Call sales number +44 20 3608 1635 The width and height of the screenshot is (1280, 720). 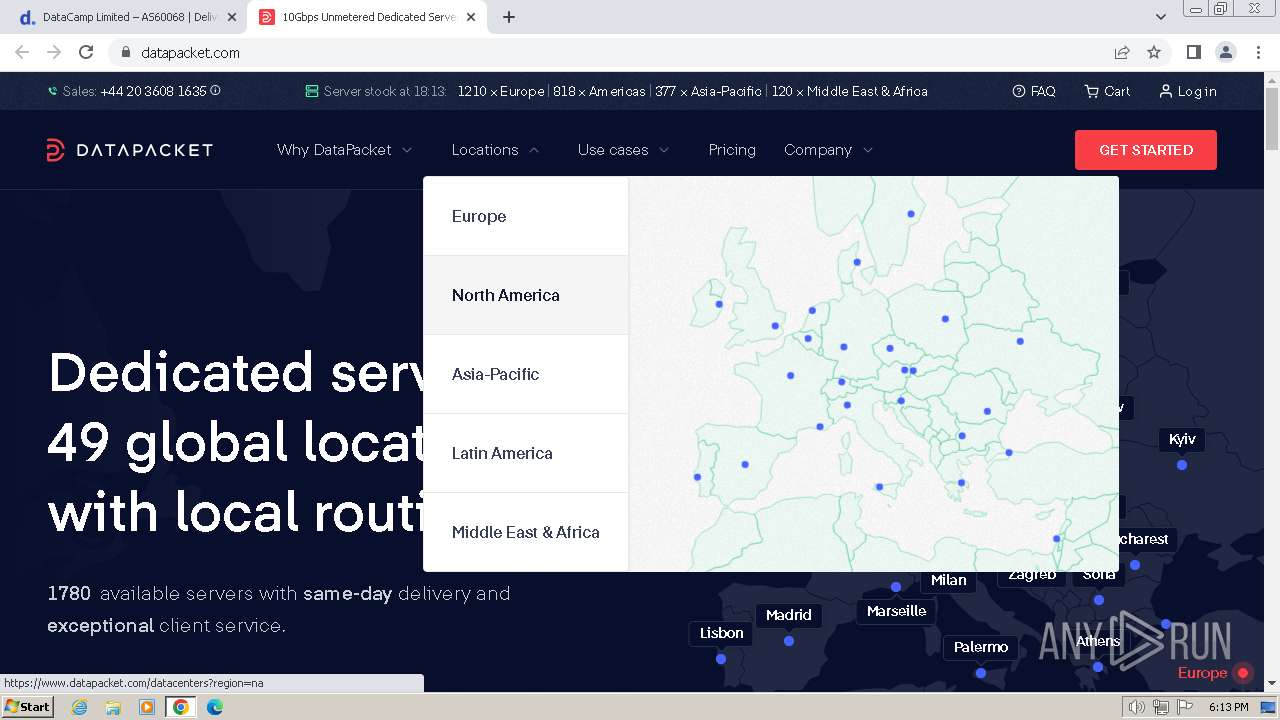click(x=153, y=91)
